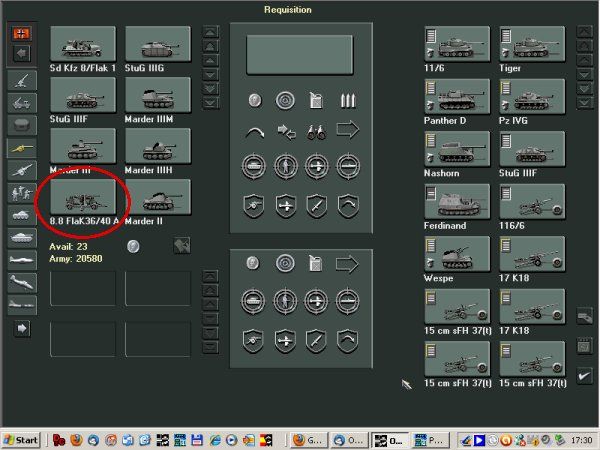Select the 8.8 FlaK36/40 A unit

[83, 197]
